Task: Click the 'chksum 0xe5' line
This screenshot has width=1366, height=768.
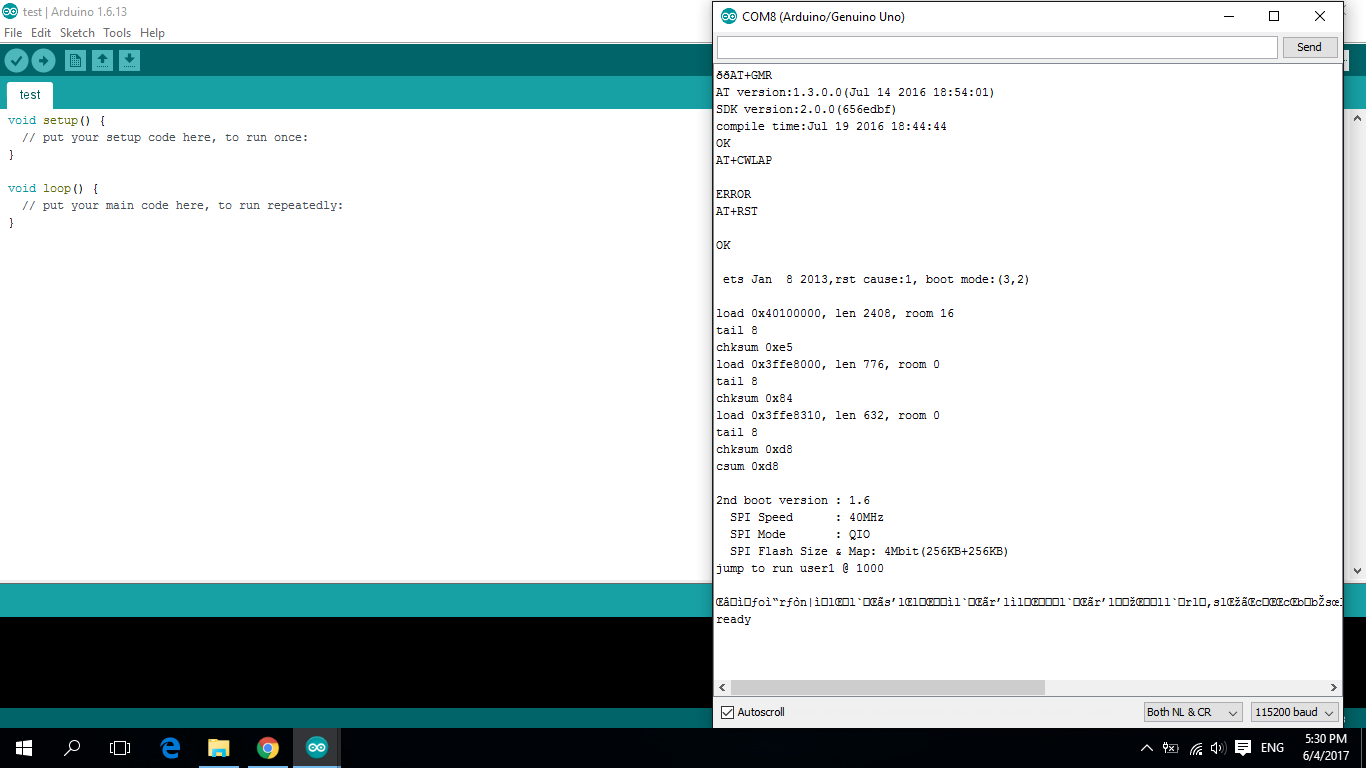Action: 754,347
